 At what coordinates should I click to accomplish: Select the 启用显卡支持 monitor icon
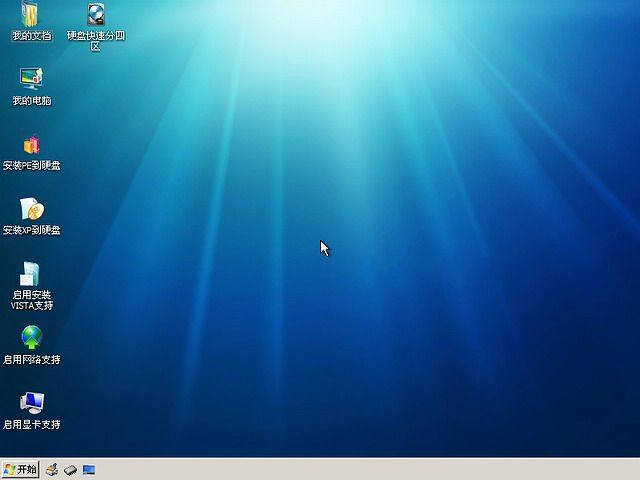click(x=31, y=402)
